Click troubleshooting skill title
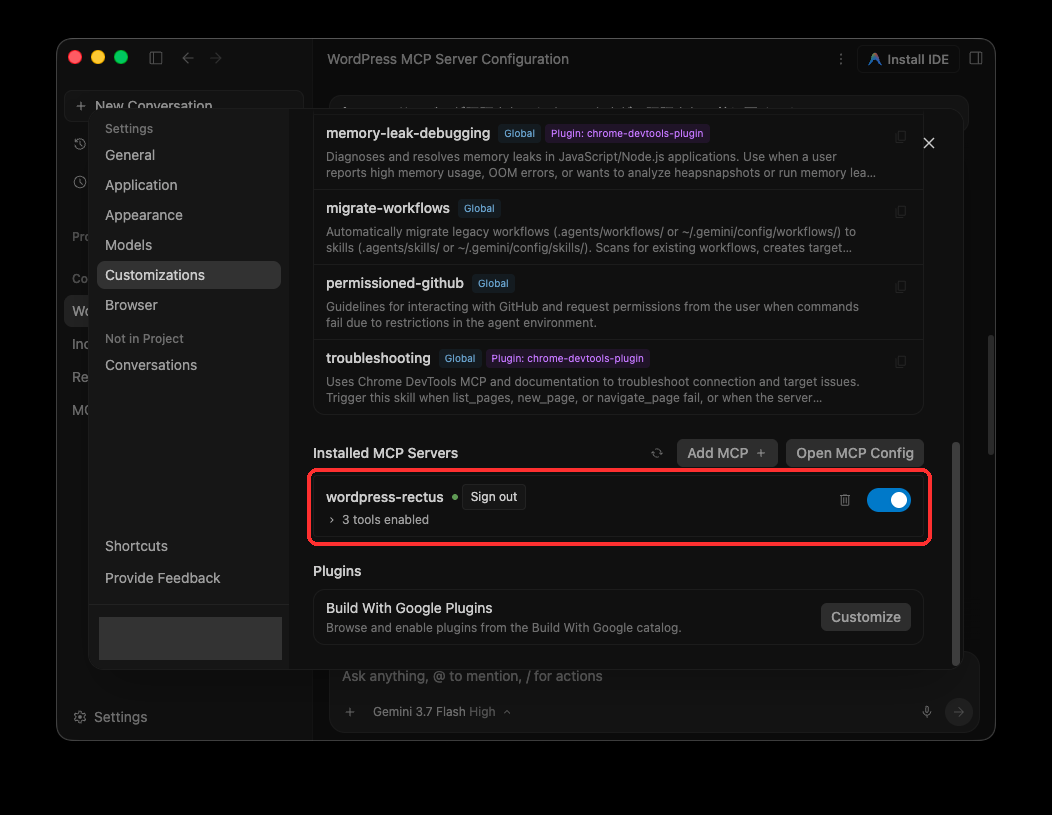1052x815 pixels. pos(378,358)
